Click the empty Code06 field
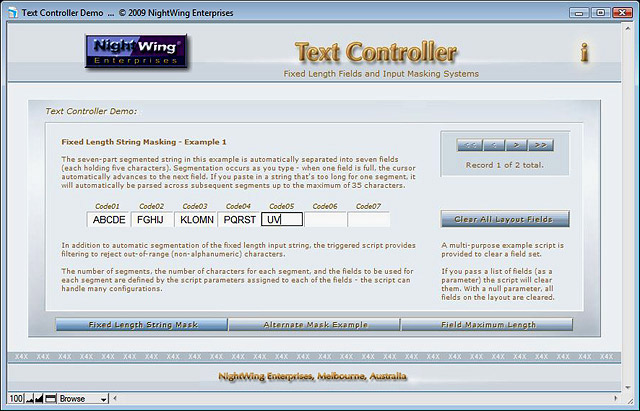The width and height of the screenshot is (640, 411). 325,220
